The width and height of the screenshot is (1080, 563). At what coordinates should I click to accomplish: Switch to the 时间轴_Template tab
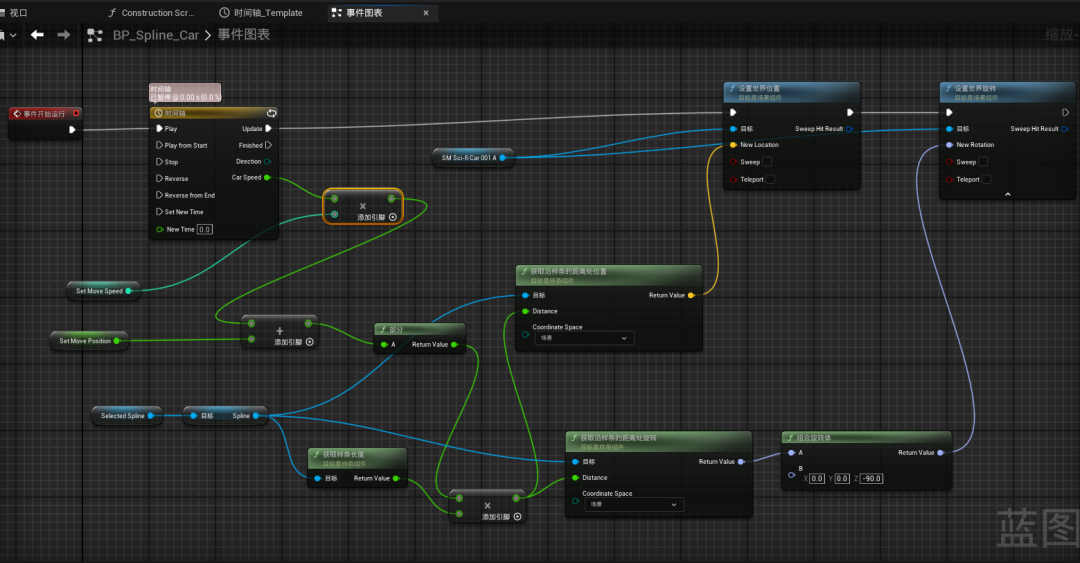coord(261,12)
